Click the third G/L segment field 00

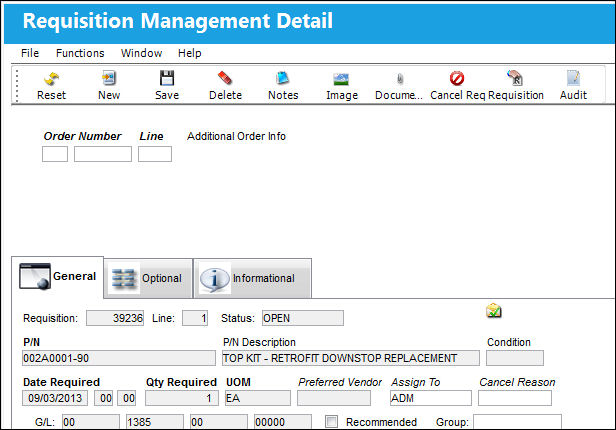(219, 422)
